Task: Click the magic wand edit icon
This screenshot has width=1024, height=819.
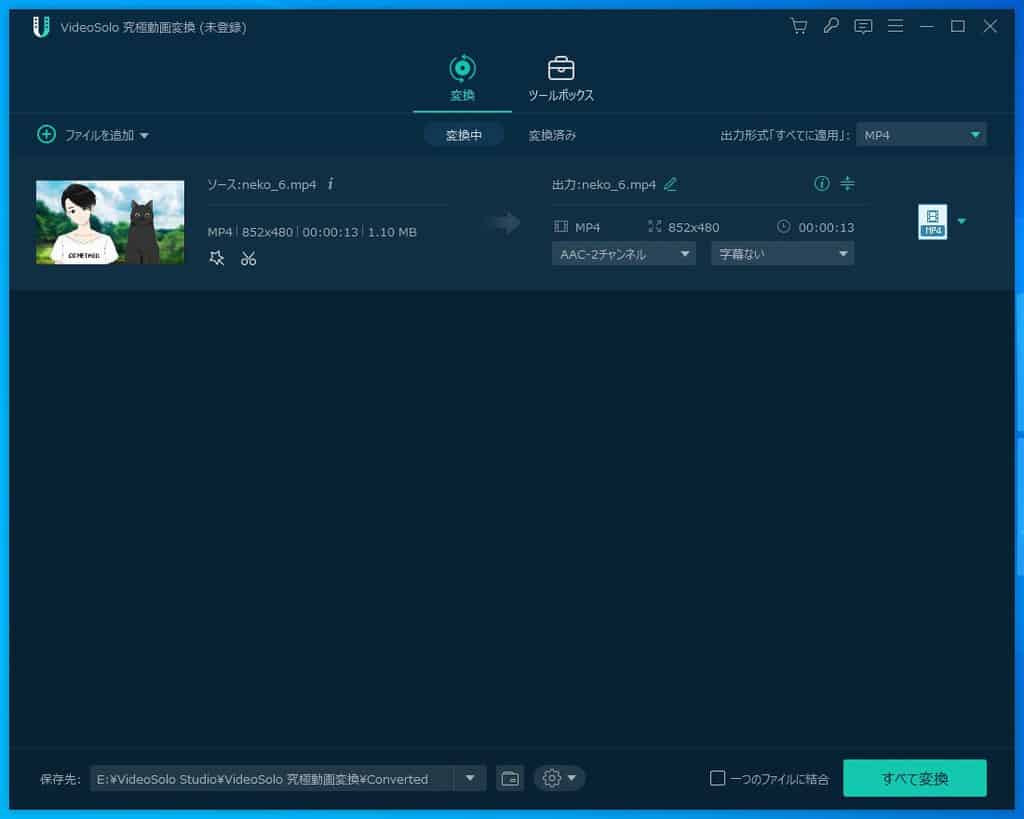Action: pos(216,258)
